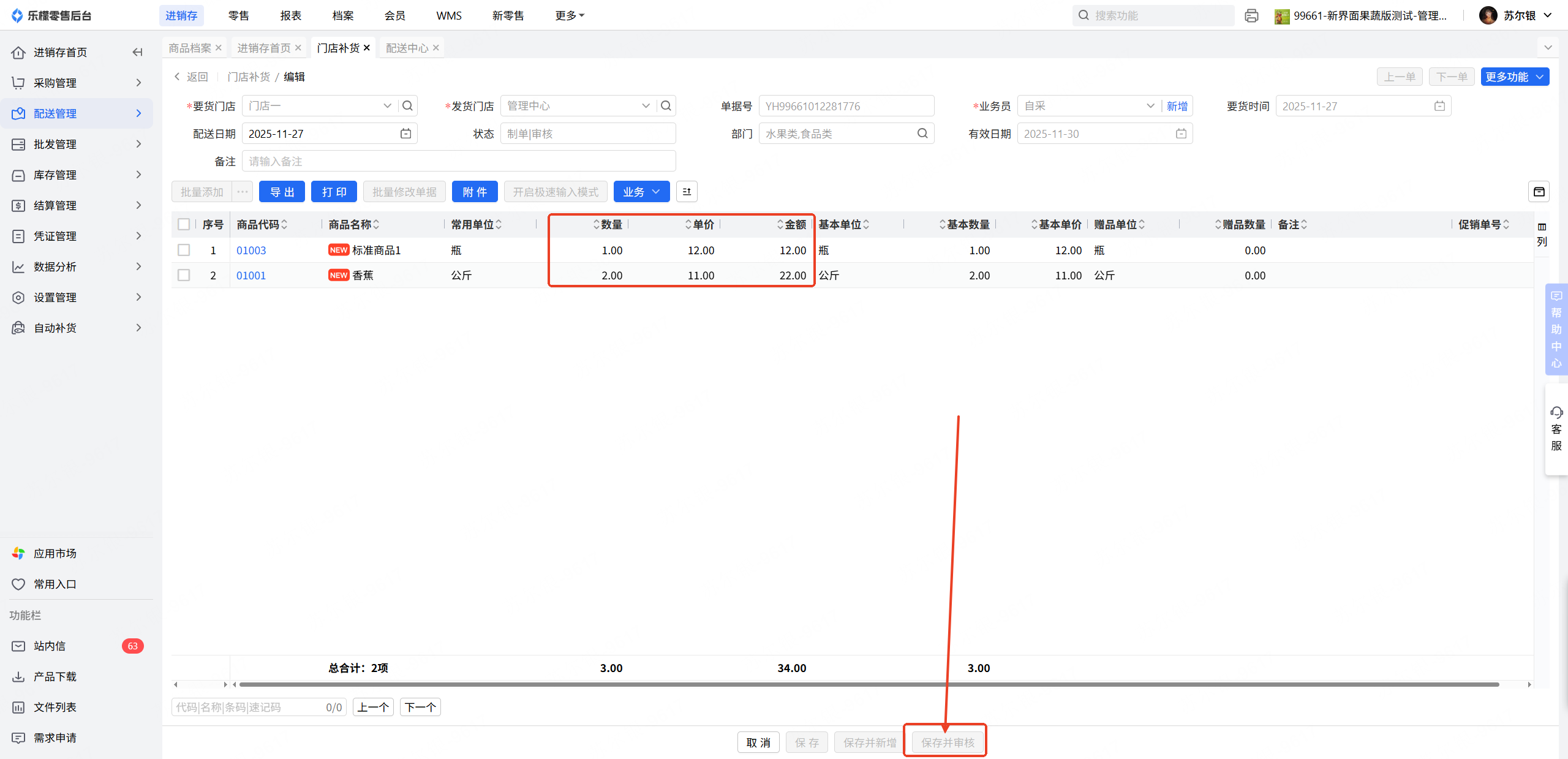Image resolution: width=1568 pixels, height=759 pixels.
Task: Click the 请输入备注 remarks input field
Action: click(458, 161)
